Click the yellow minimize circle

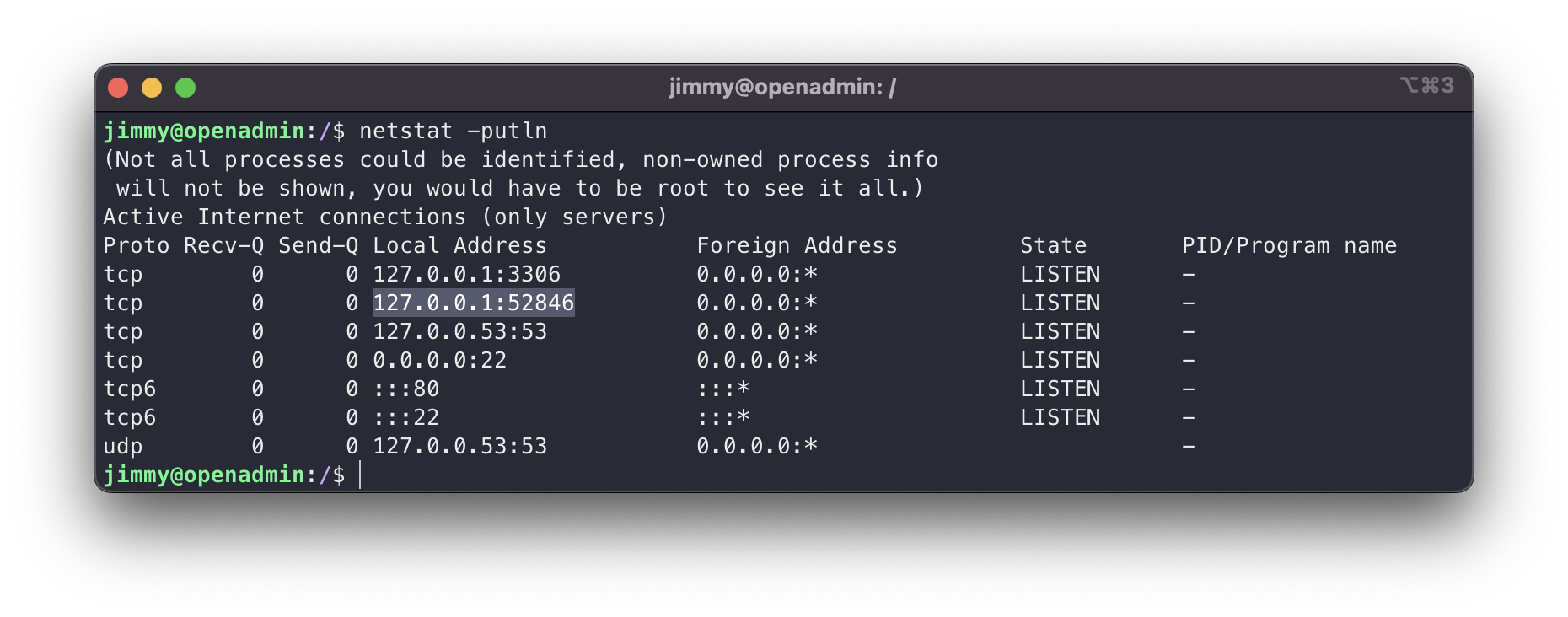point(152,86)
